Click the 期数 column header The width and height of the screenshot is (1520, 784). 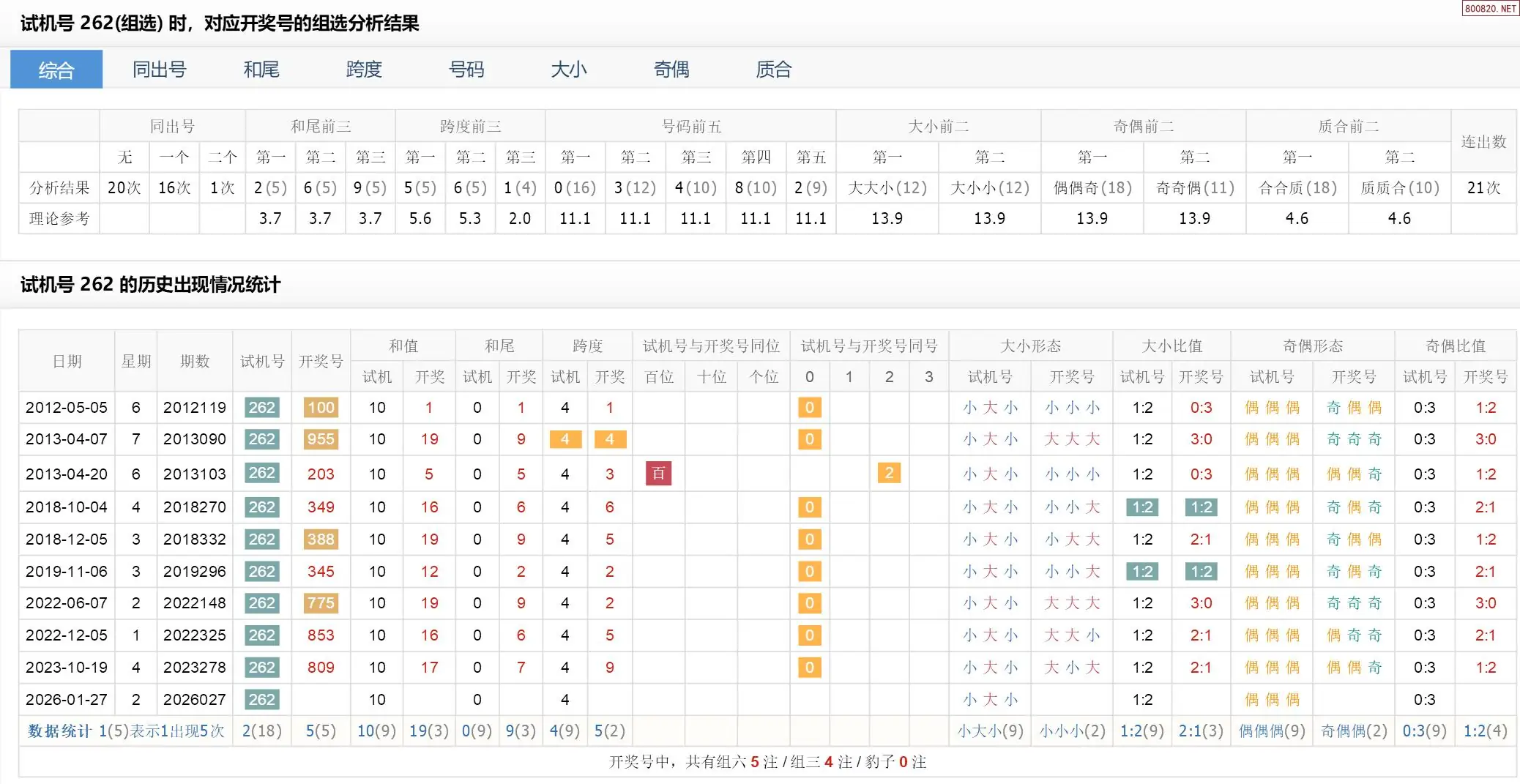tap(195, 361)
